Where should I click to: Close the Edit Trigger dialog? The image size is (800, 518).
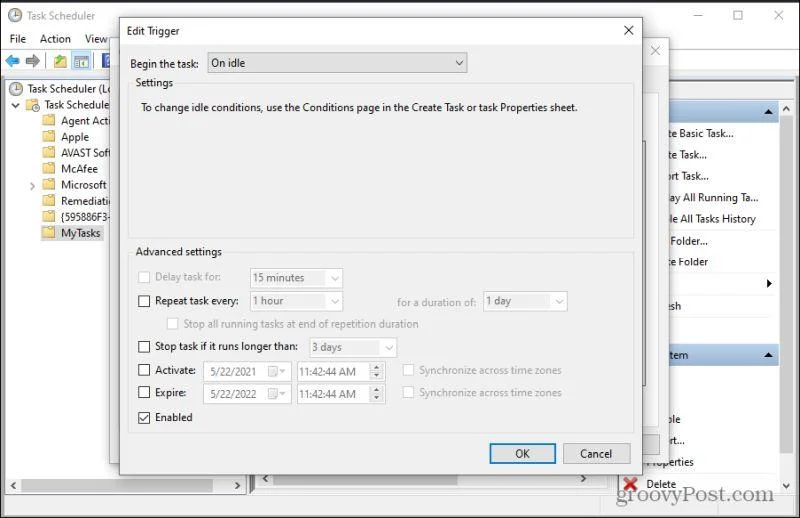(x=629, y=31)
